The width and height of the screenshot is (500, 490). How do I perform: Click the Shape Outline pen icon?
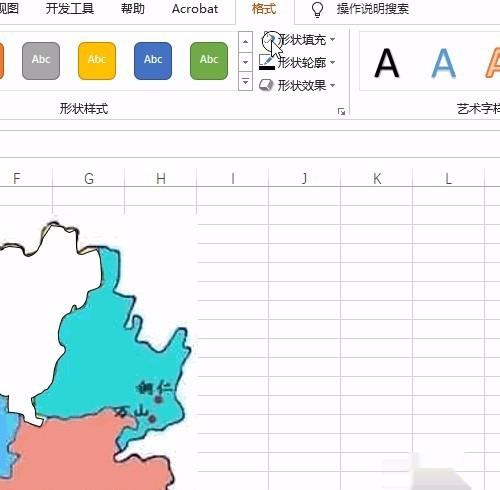tap(267, 62)
